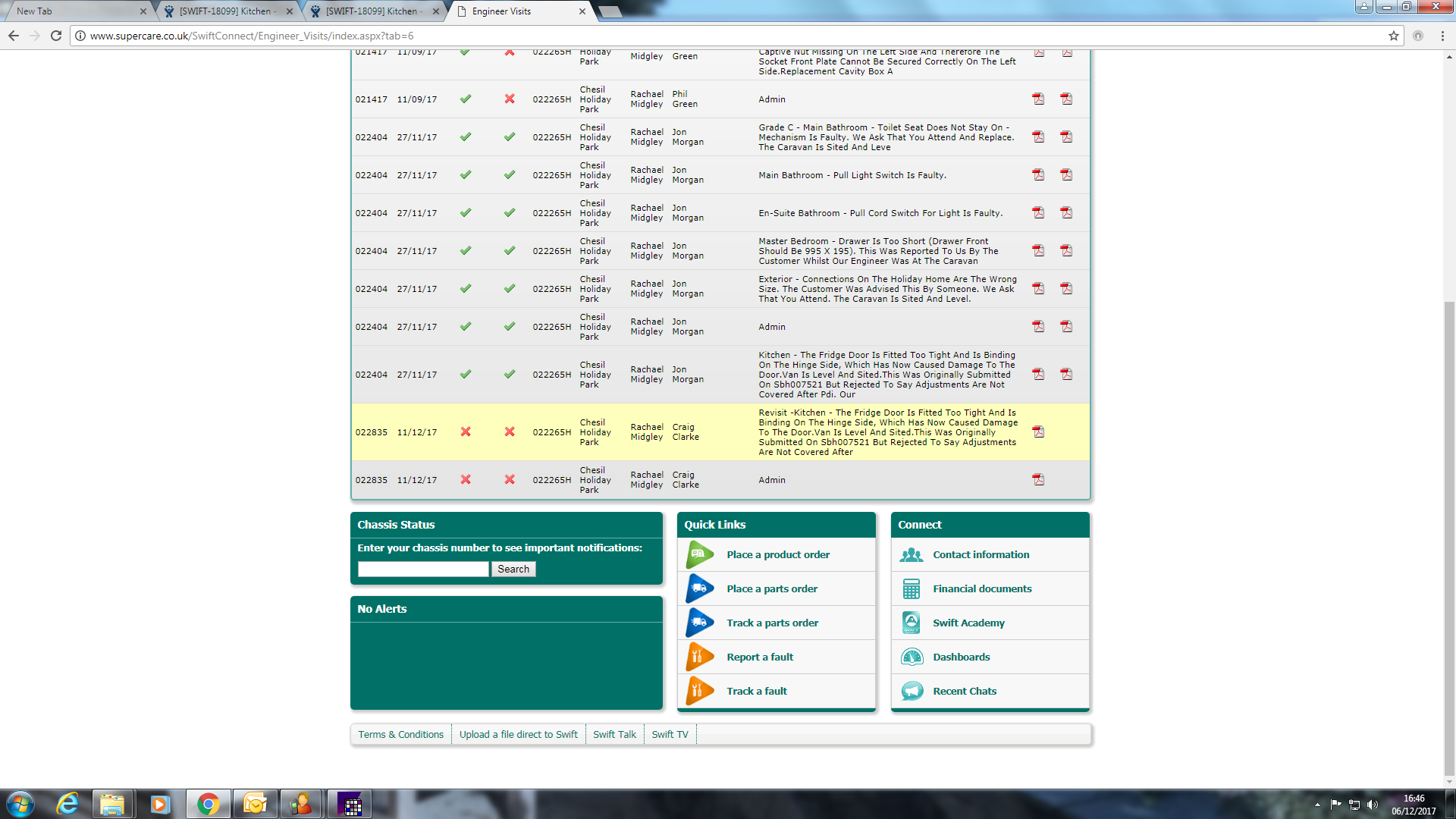Click Swift Academy icon in Connect panel
The width and height of the screenshot is (1456, 819).
pos(912,623)
